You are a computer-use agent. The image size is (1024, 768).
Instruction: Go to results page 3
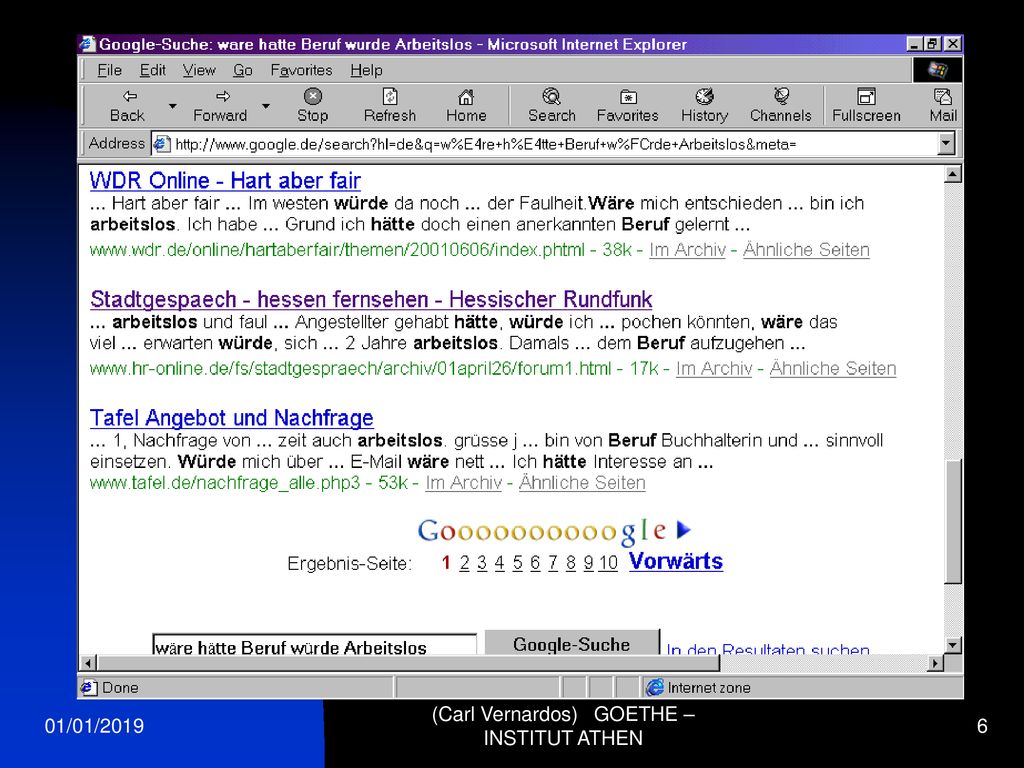(482, 563)
